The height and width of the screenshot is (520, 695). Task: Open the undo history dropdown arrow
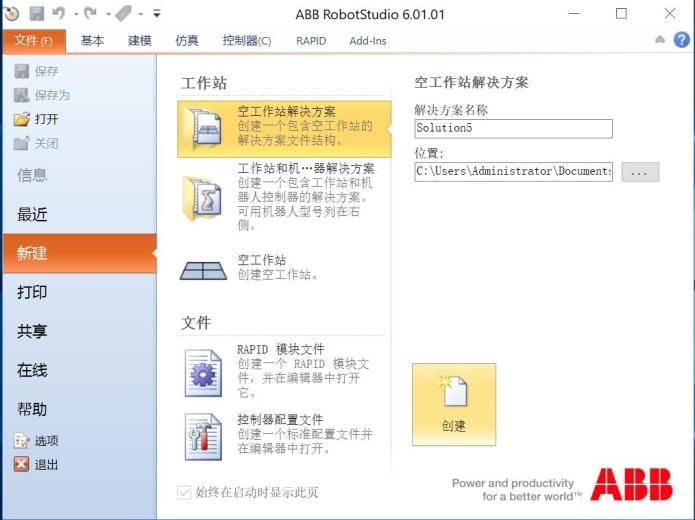tap(76, 14)
